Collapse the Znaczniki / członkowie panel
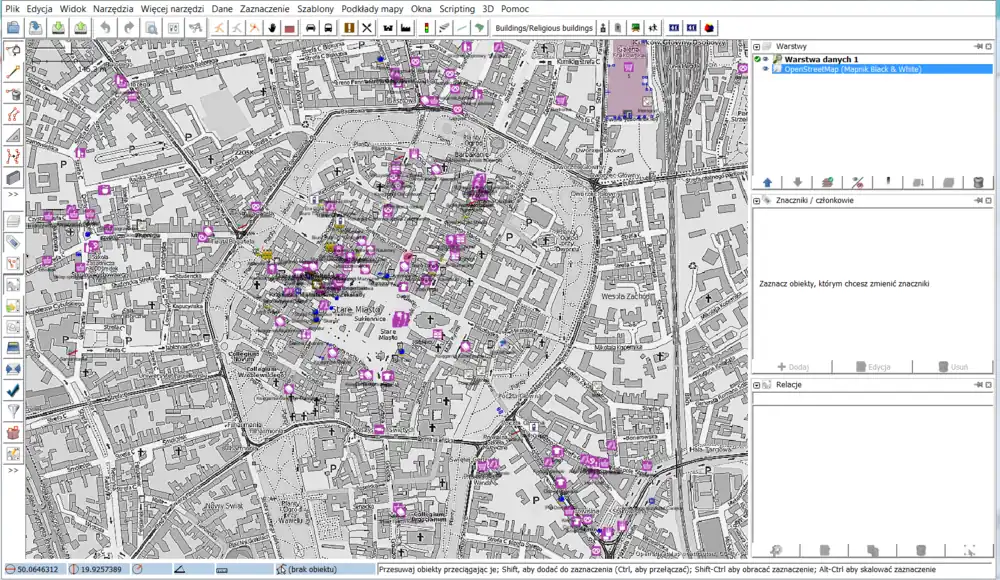The width and height of the screenshot is (1000, 580). point(757,201)
